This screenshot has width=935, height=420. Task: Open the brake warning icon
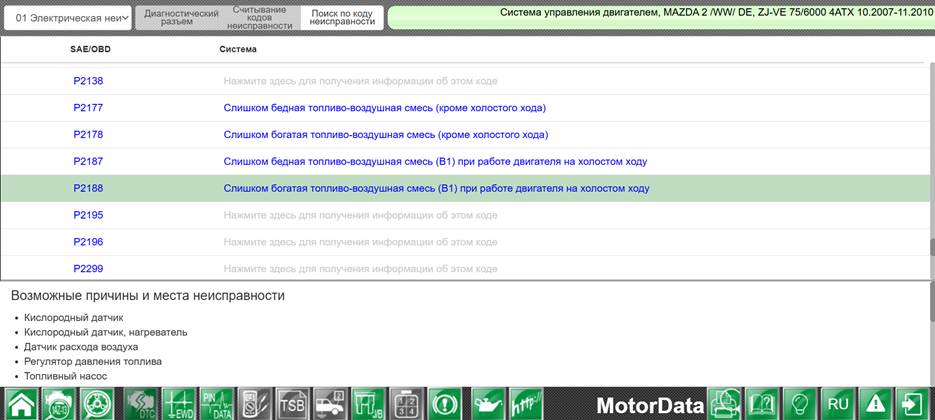(x=445, y=403)
